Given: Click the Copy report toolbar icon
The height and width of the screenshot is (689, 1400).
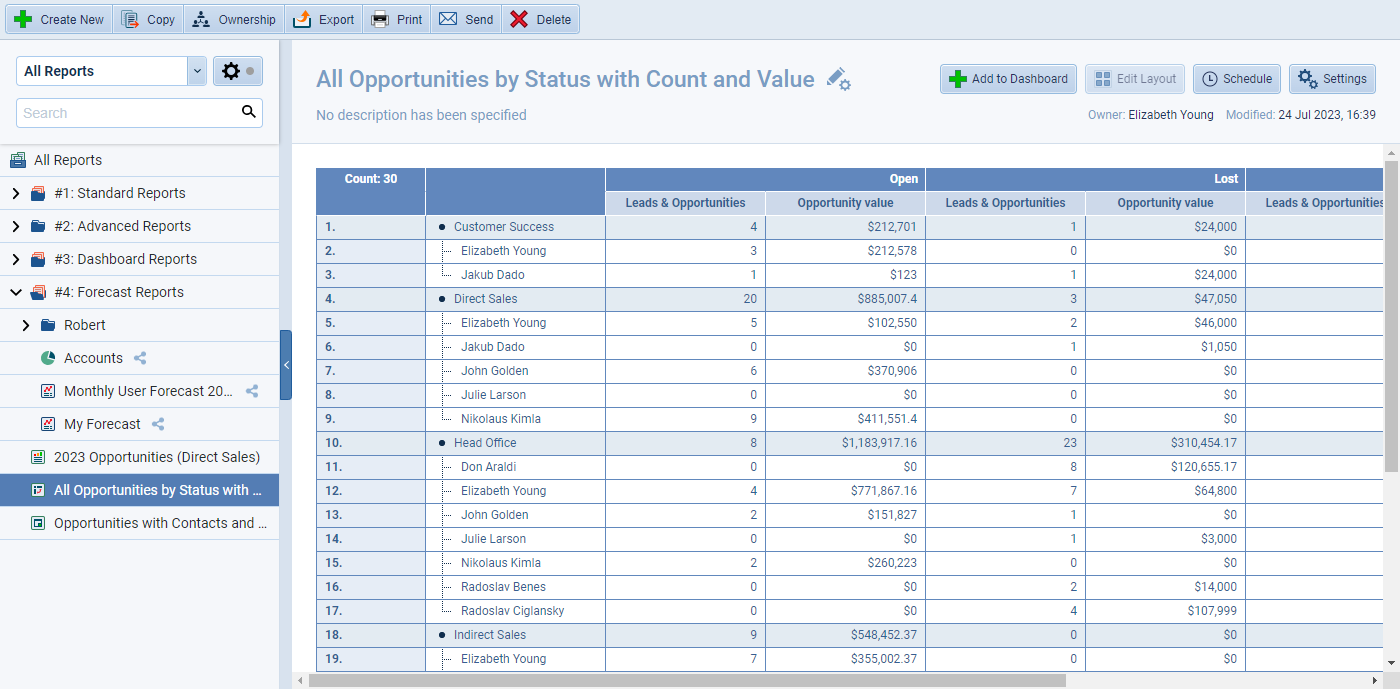Looking at the screenshot, I should tap(148, 18).
